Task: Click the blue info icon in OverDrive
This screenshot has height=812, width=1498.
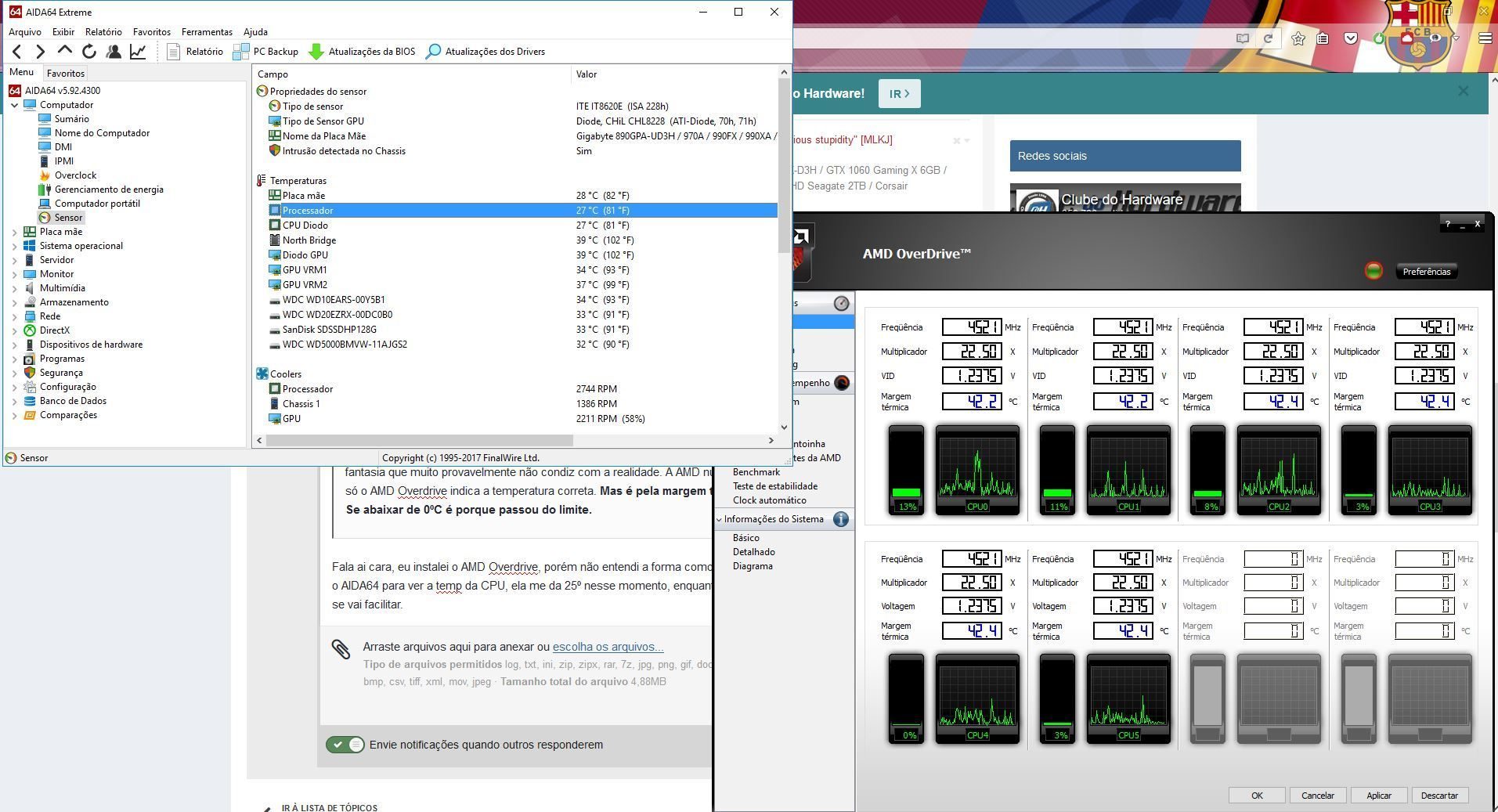Action: pyautogui.click(x=841, y=519)
